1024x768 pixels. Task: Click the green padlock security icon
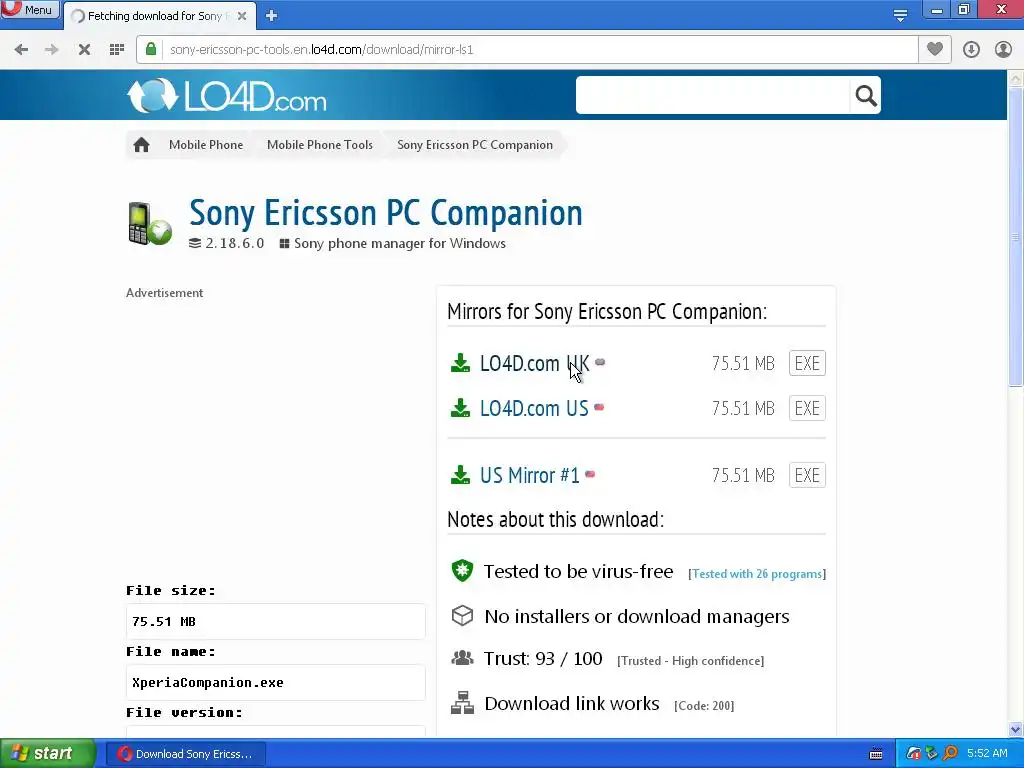pyautogui.click(x=151, y=49)
